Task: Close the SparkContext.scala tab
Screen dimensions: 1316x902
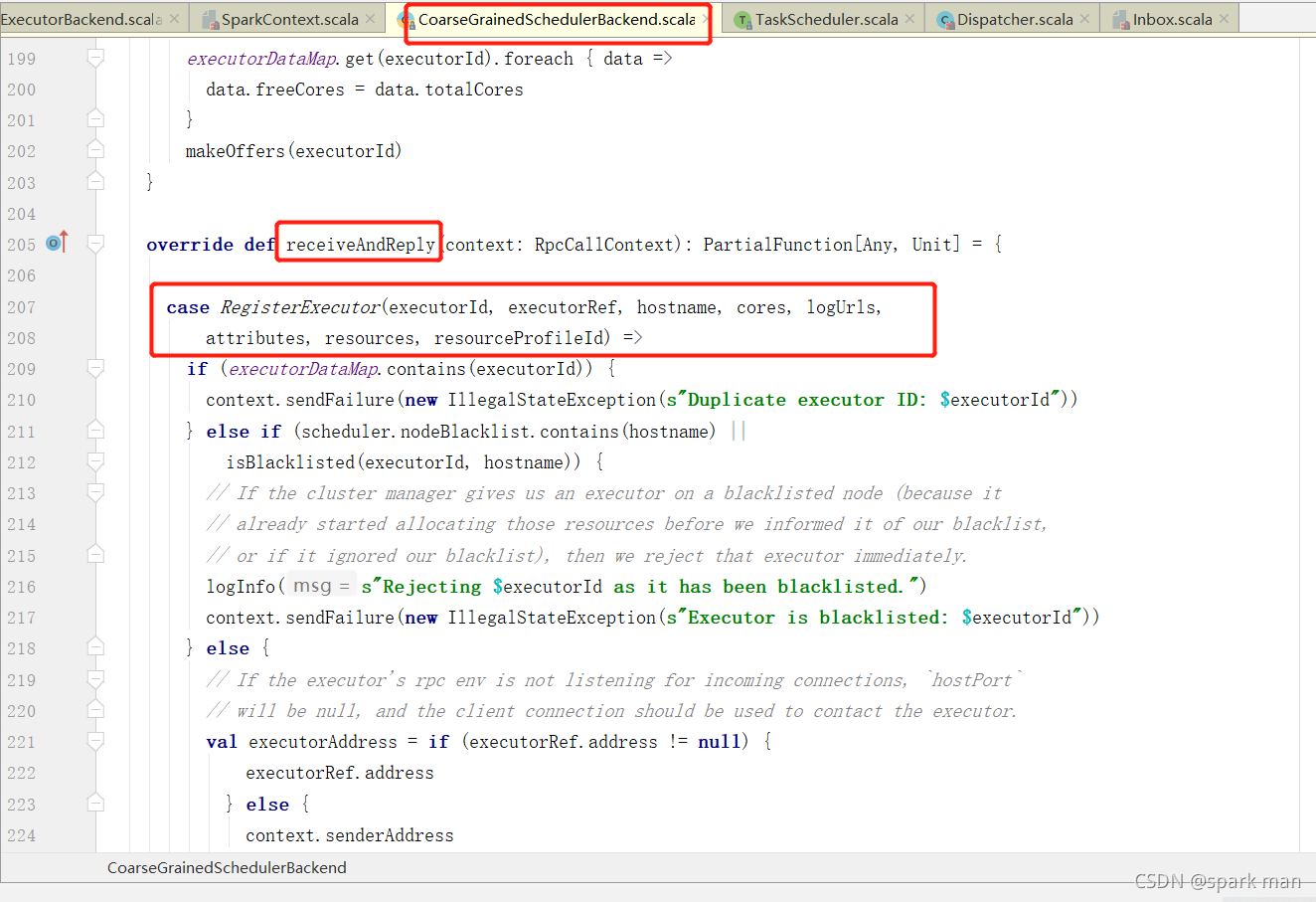Action: tap(371, 19)
